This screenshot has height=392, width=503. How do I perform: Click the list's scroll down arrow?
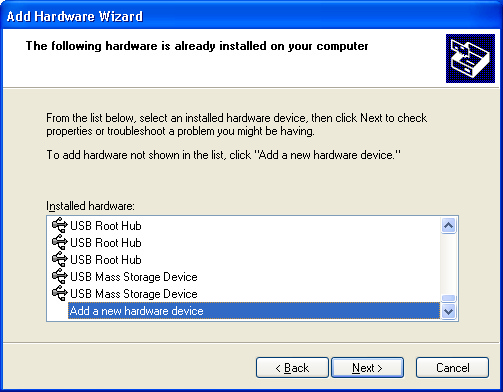[x=449, y=312]
